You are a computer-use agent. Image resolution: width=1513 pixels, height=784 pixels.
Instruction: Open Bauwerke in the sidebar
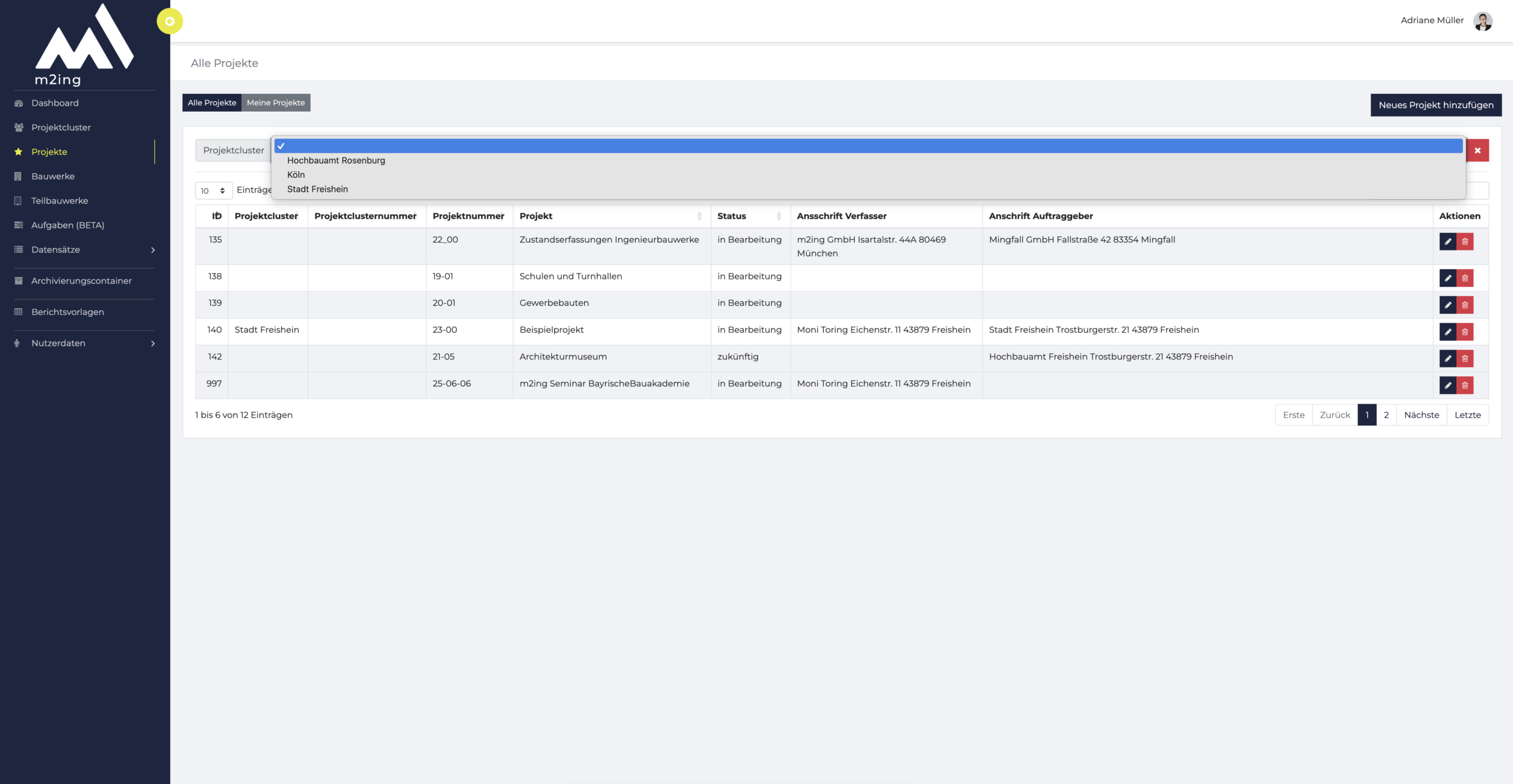[x=53, y=177]
